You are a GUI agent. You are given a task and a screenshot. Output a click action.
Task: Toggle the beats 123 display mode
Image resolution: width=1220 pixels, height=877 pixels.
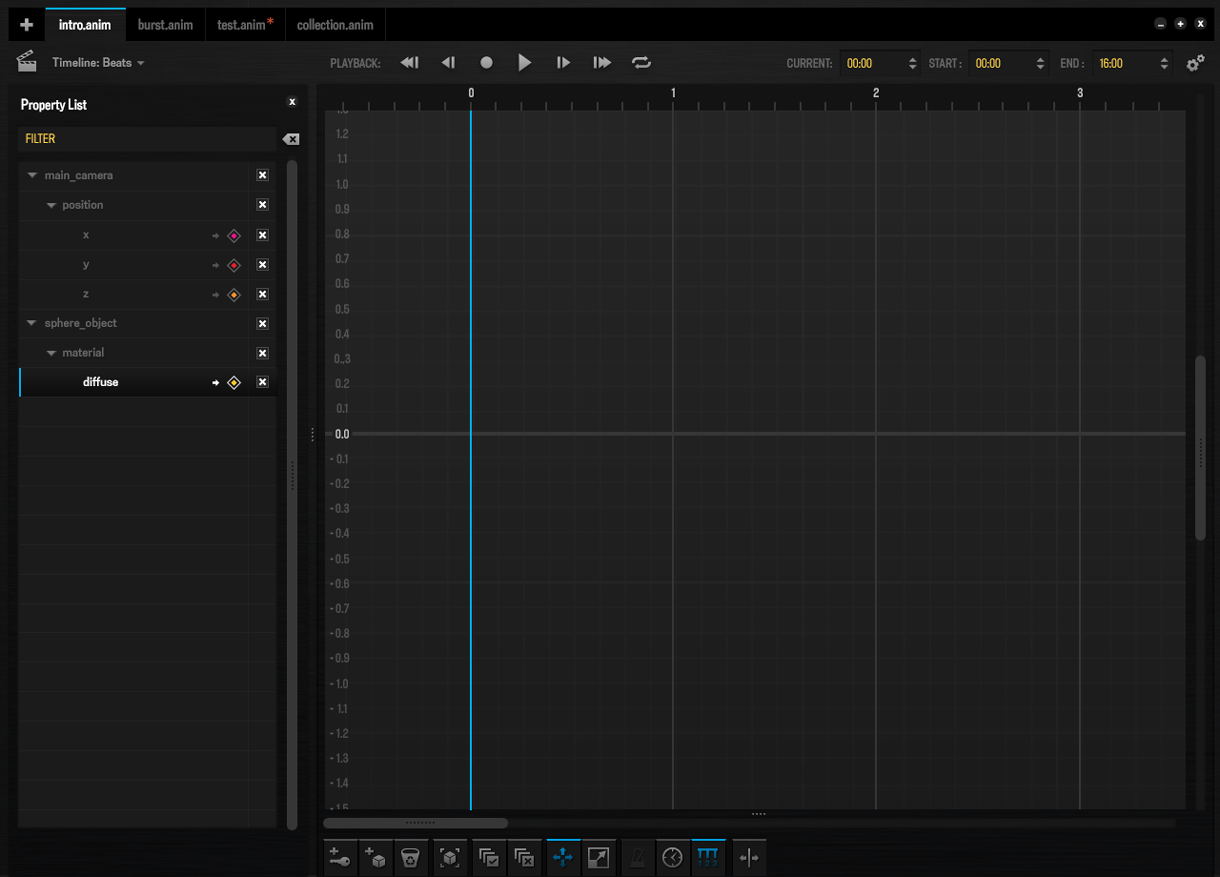point(708,857)
